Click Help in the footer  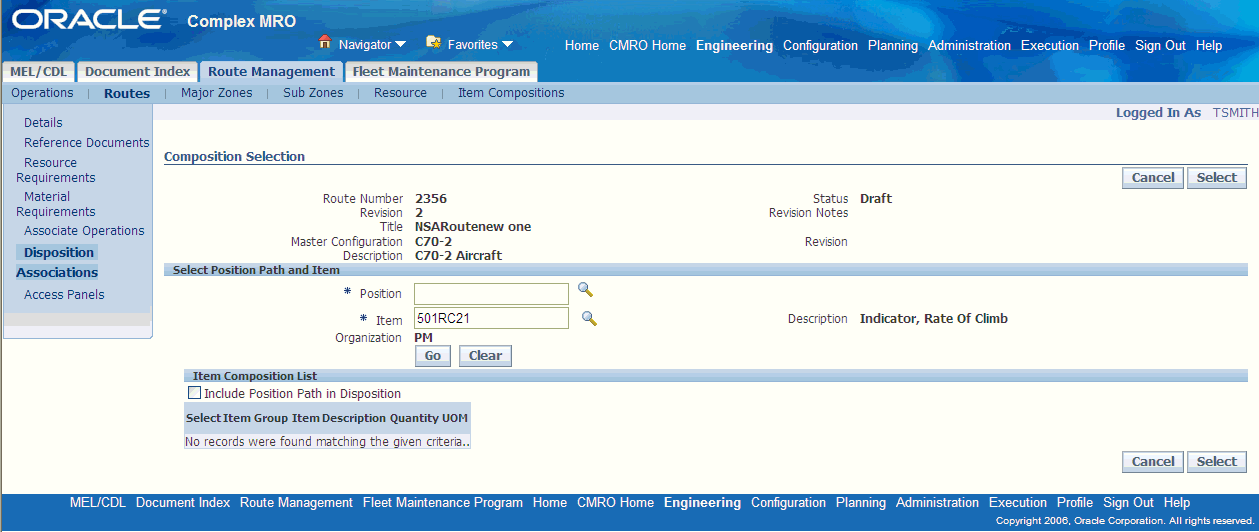tap(1177, 502)
